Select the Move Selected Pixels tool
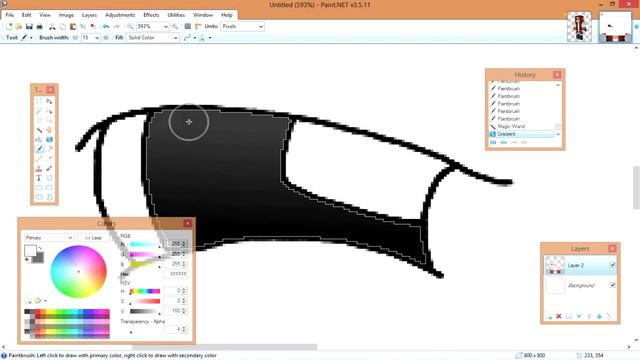Screen dimensions: 640x360 [x=49, y=101]
